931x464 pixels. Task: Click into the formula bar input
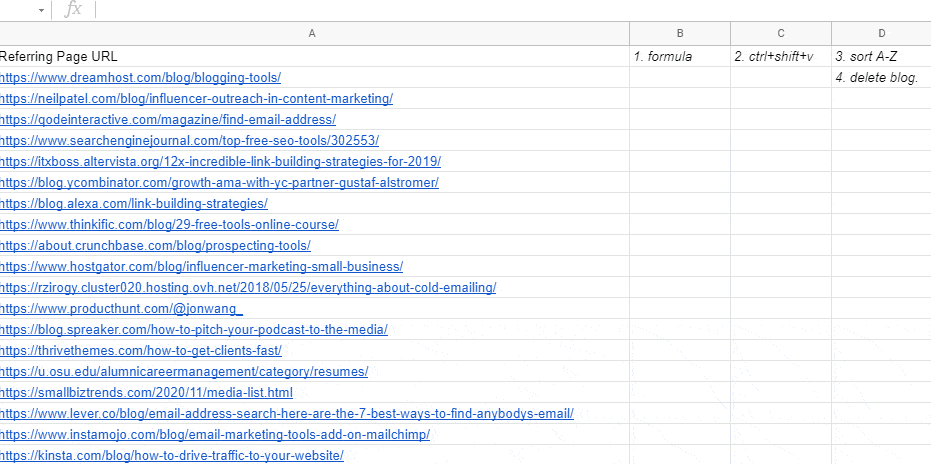coord(513,10)
